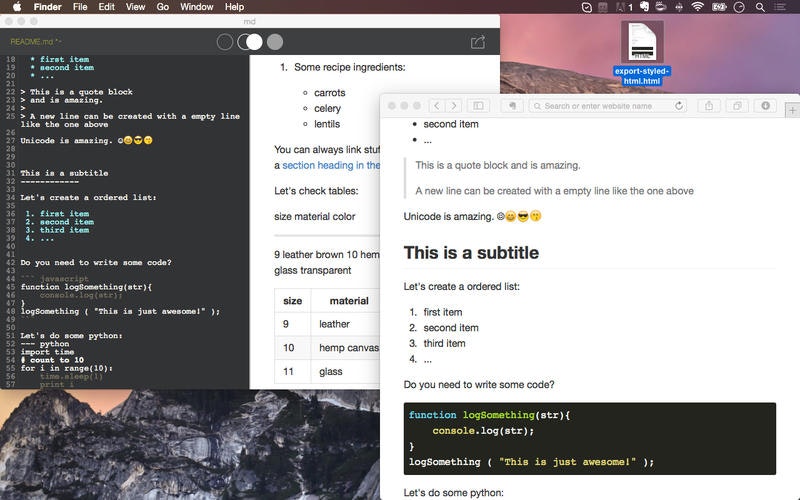
Task: Click the 'material' table header
Action: click(x=349, y=301)
